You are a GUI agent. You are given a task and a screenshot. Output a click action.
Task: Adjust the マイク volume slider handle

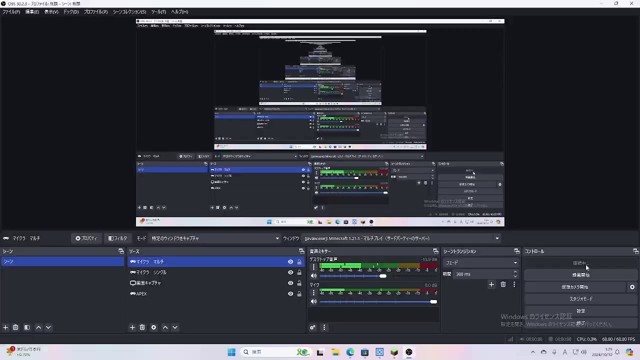tap(433, 302)
